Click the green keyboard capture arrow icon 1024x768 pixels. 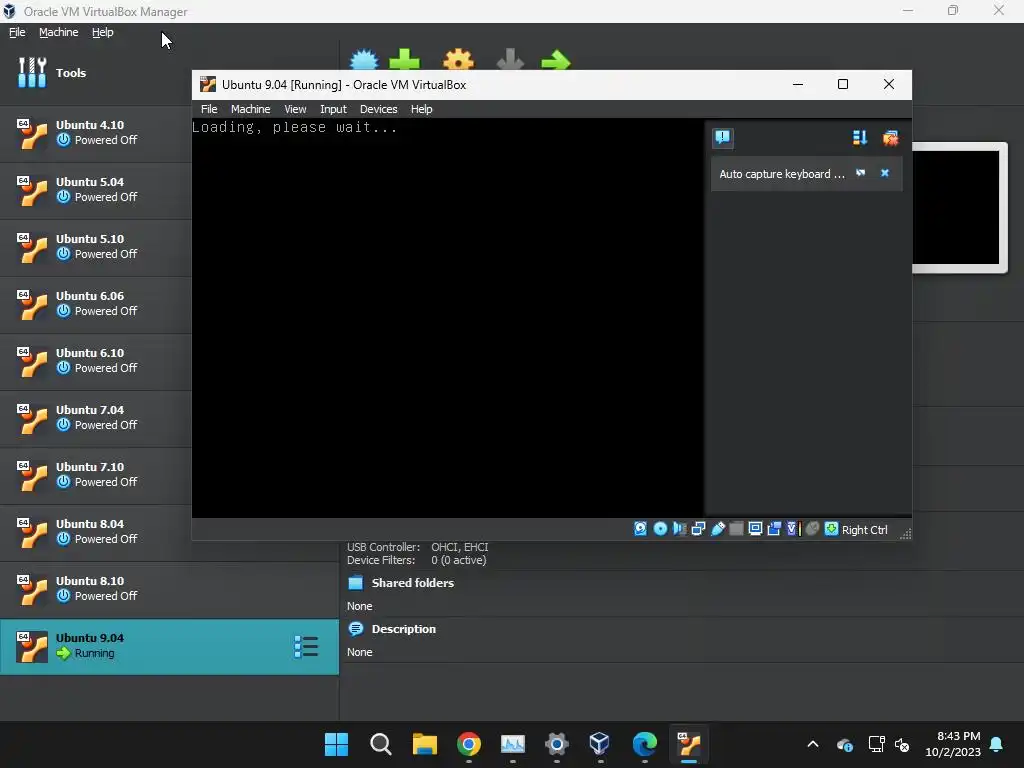click(x=831, y=529)
